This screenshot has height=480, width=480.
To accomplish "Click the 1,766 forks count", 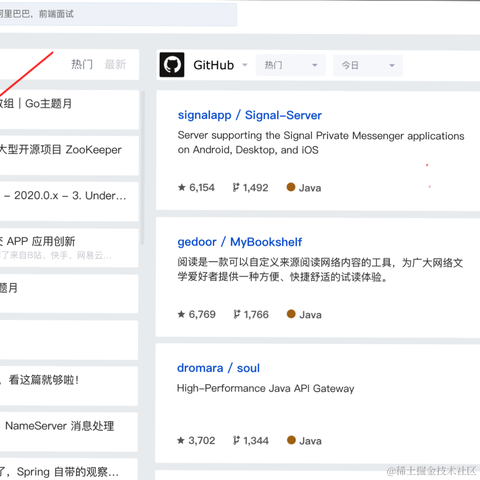I will tap(256, 314).
